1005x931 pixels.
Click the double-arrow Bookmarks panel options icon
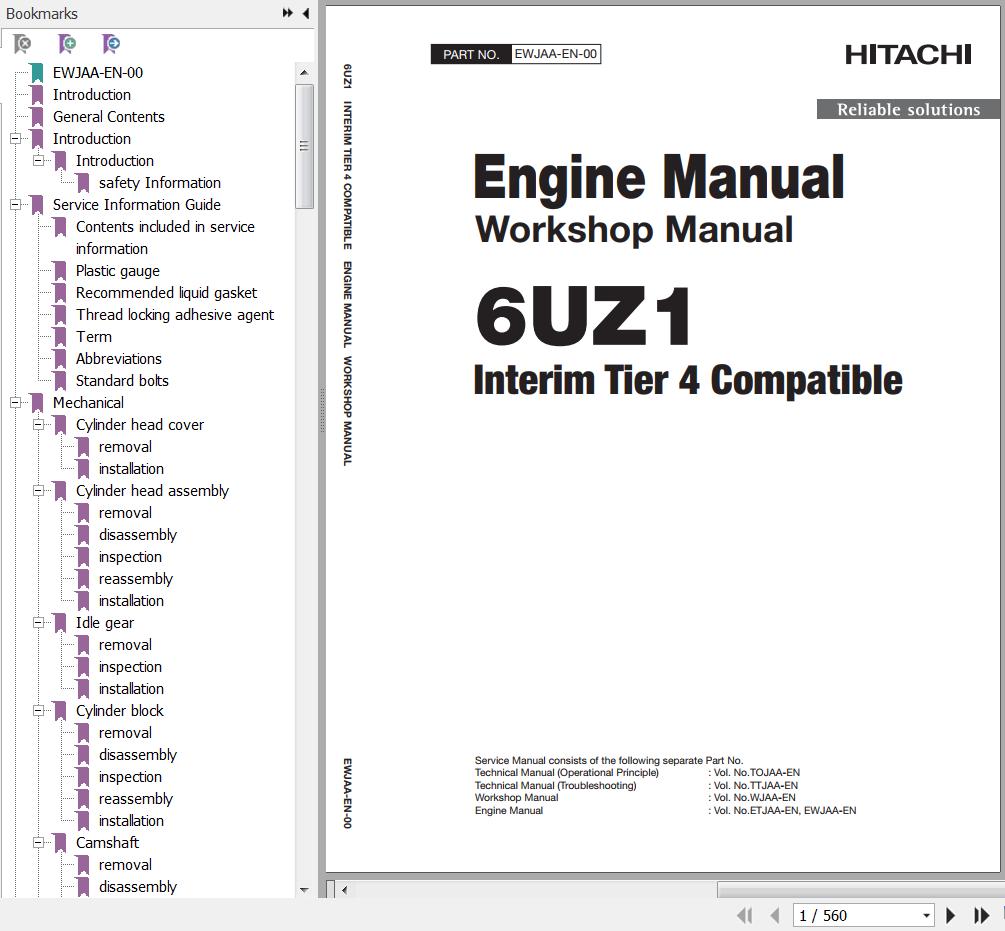pyautogui.click(x=288, y=13)
